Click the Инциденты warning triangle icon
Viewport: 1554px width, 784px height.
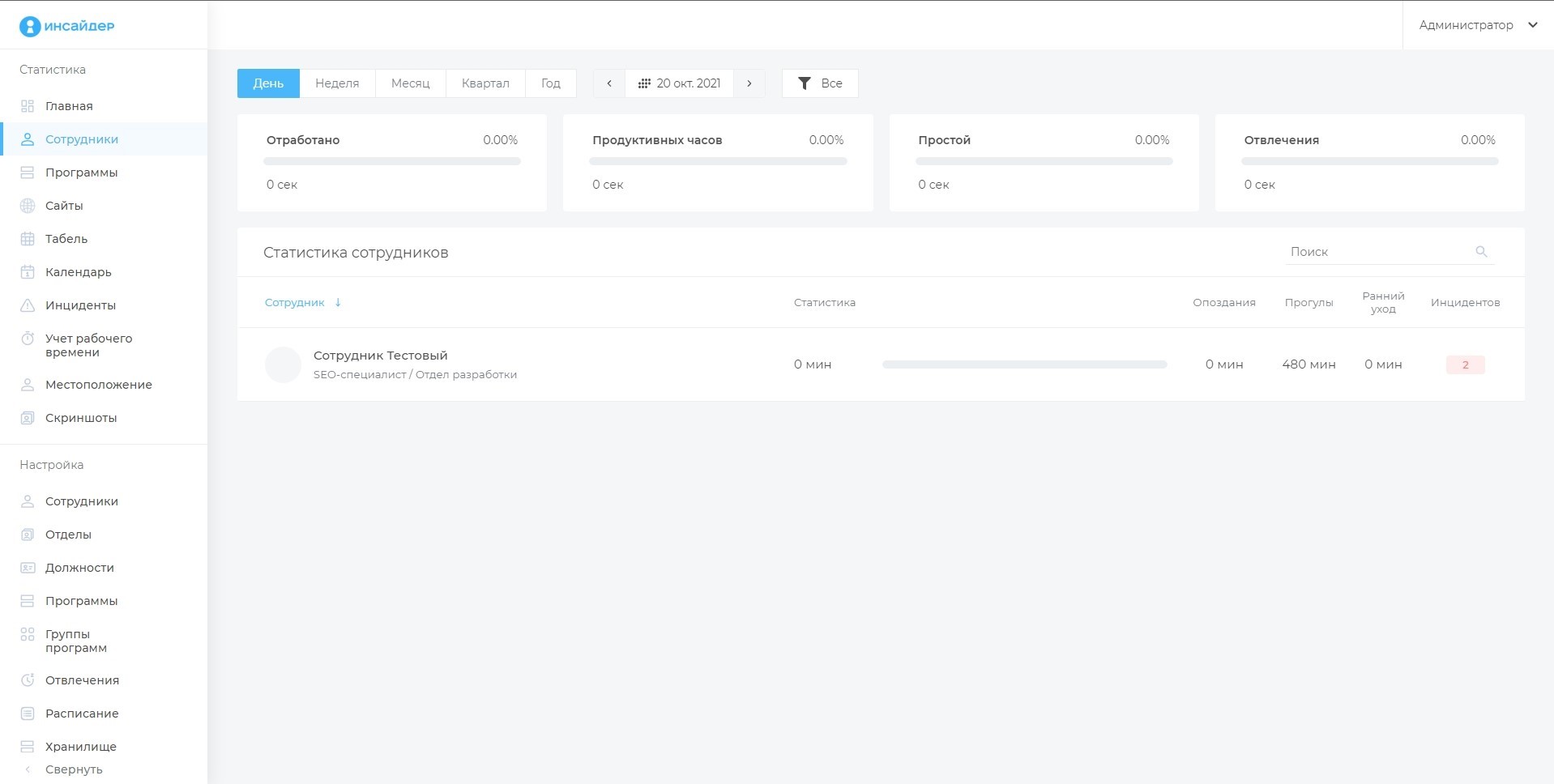pyautogui.click(x=28, y=305)
